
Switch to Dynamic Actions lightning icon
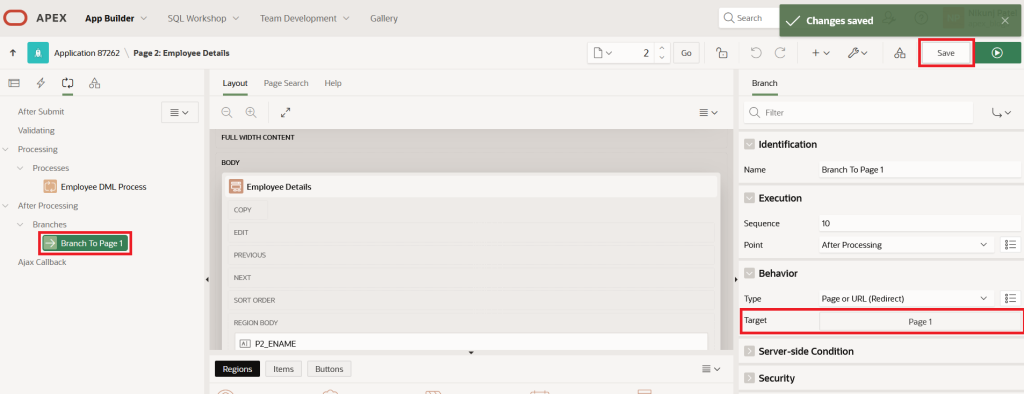tap(40, 83)
